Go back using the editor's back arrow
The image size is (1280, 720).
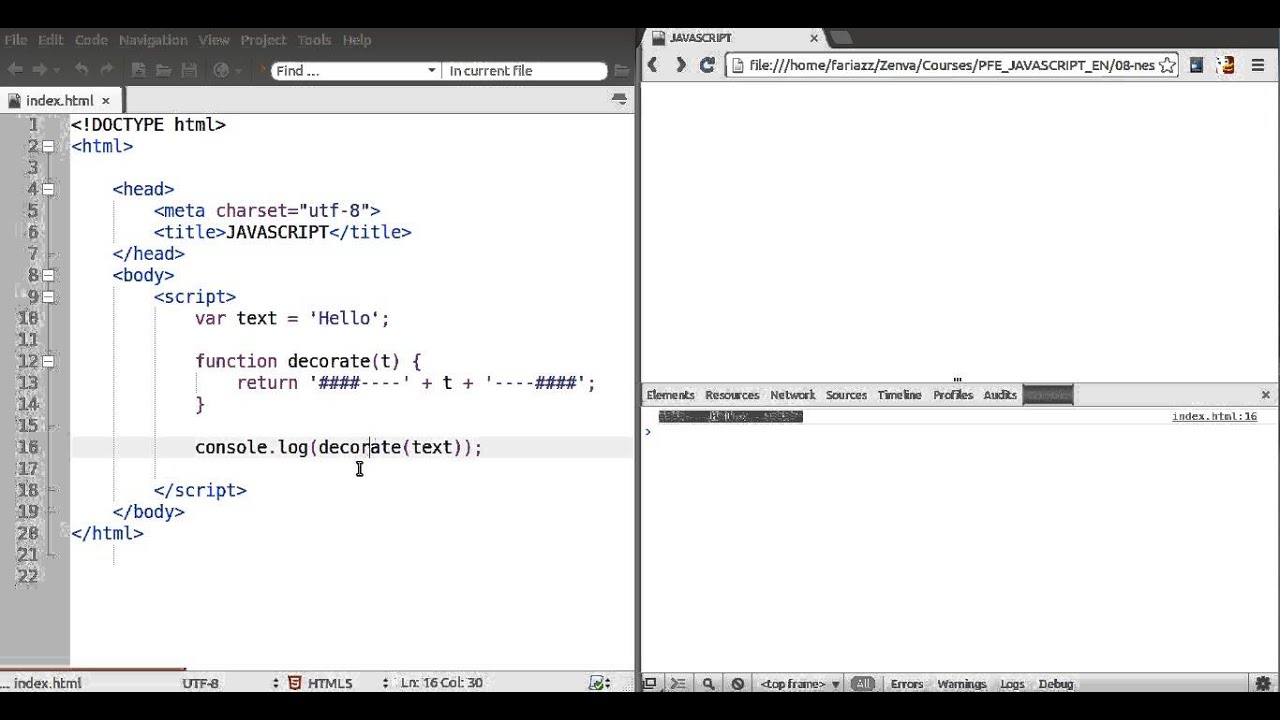pyautogui.click(x=15, y=70)
